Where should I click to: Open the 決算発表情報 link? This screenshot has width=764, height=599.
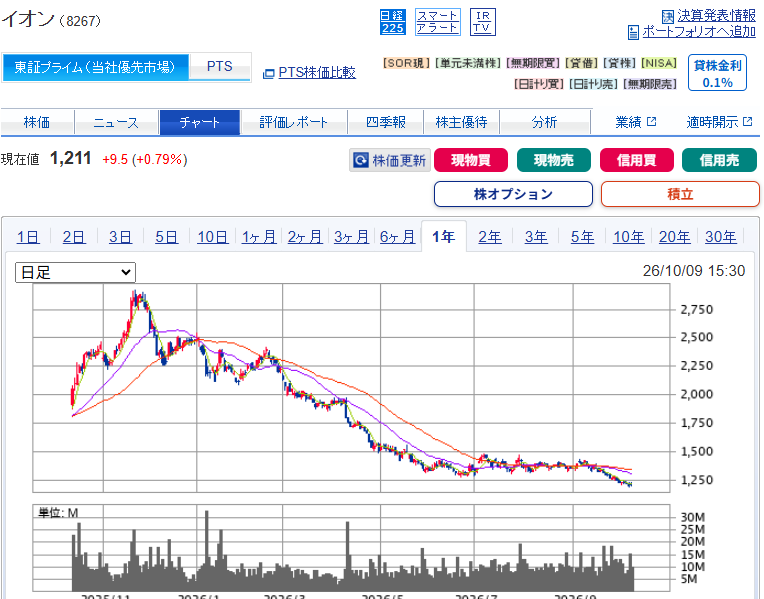pyautogui.click(x=716, y=16)
